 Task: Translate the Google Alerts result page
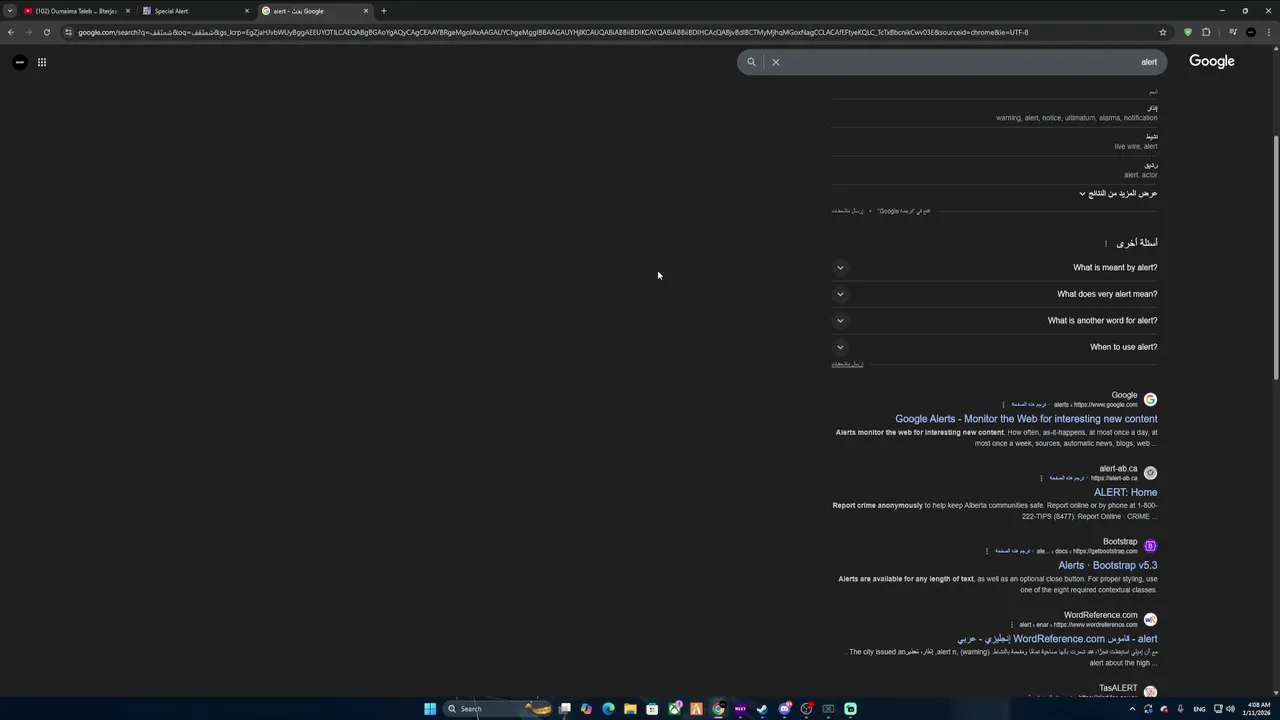coord(1029,405)
